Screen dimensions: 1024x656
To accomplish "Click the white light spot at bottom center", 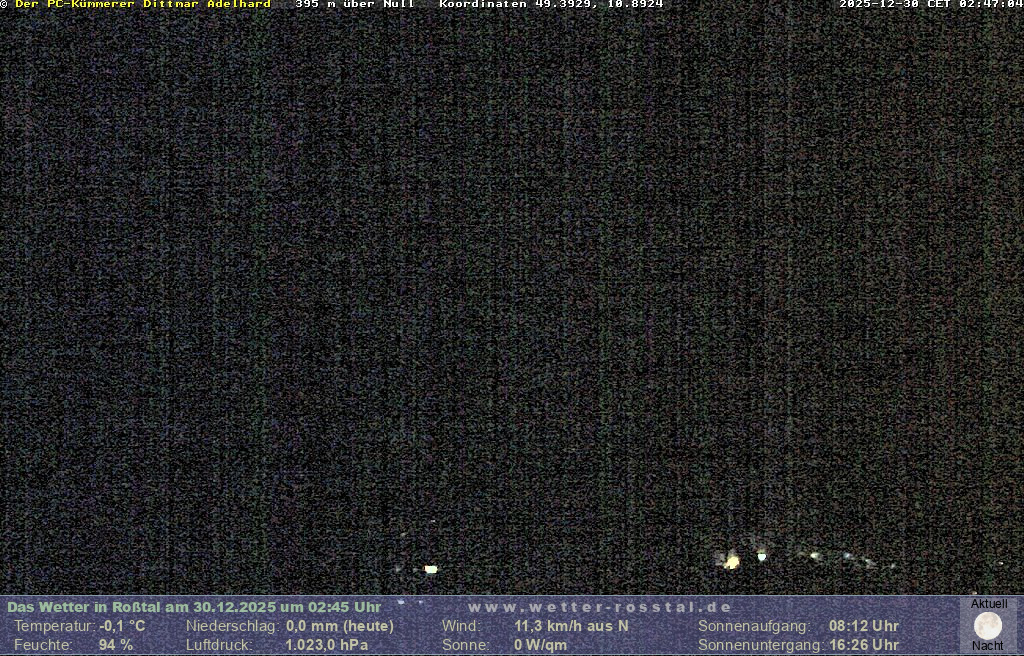I will (x=431, y=569).
